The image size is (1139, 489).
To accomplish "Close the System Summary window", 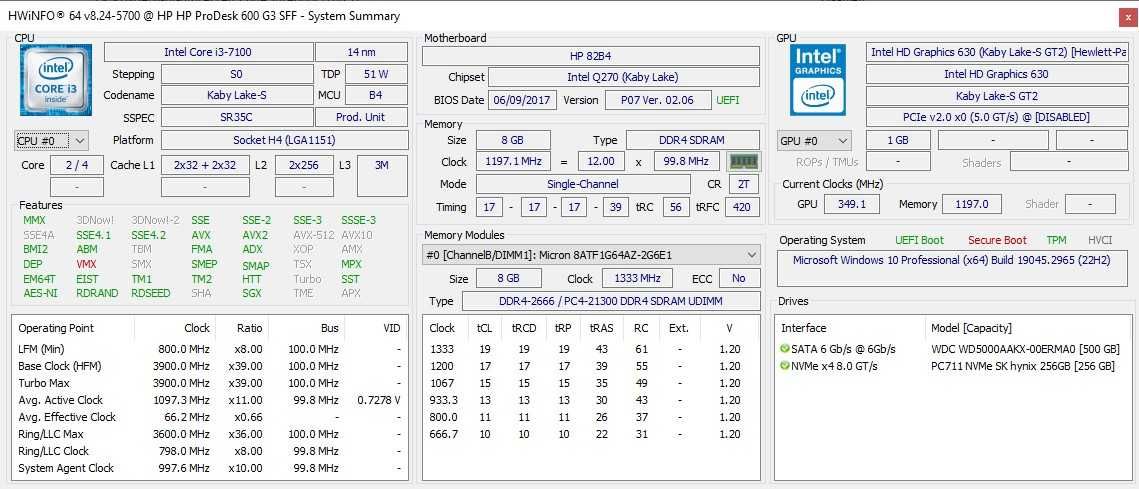I will [1127, 16].
